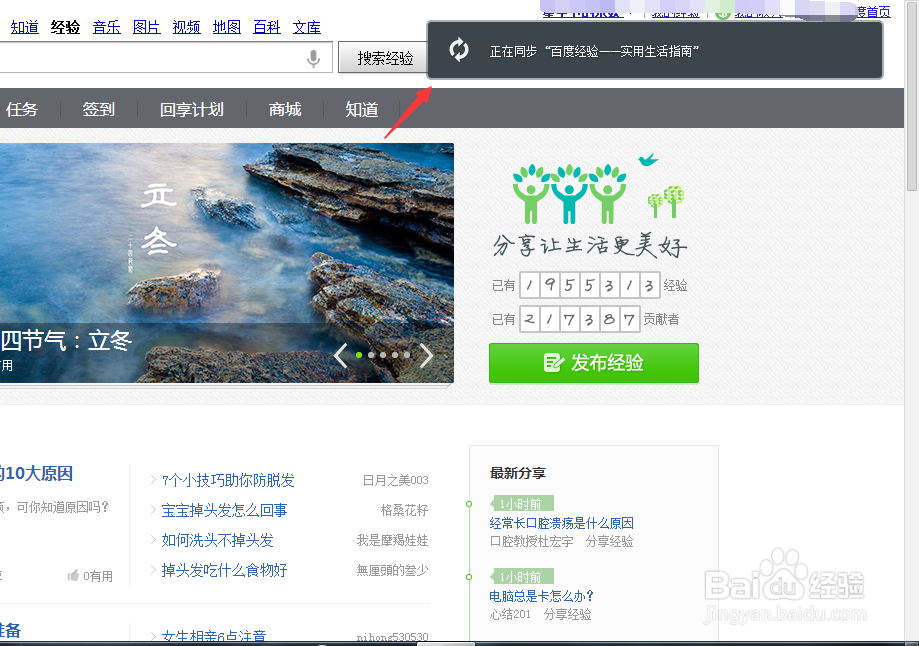Open 经常长口腔溃疡是什么原因 link
Viewport: 919px width, 646px height.
click(x=561, y=523)
